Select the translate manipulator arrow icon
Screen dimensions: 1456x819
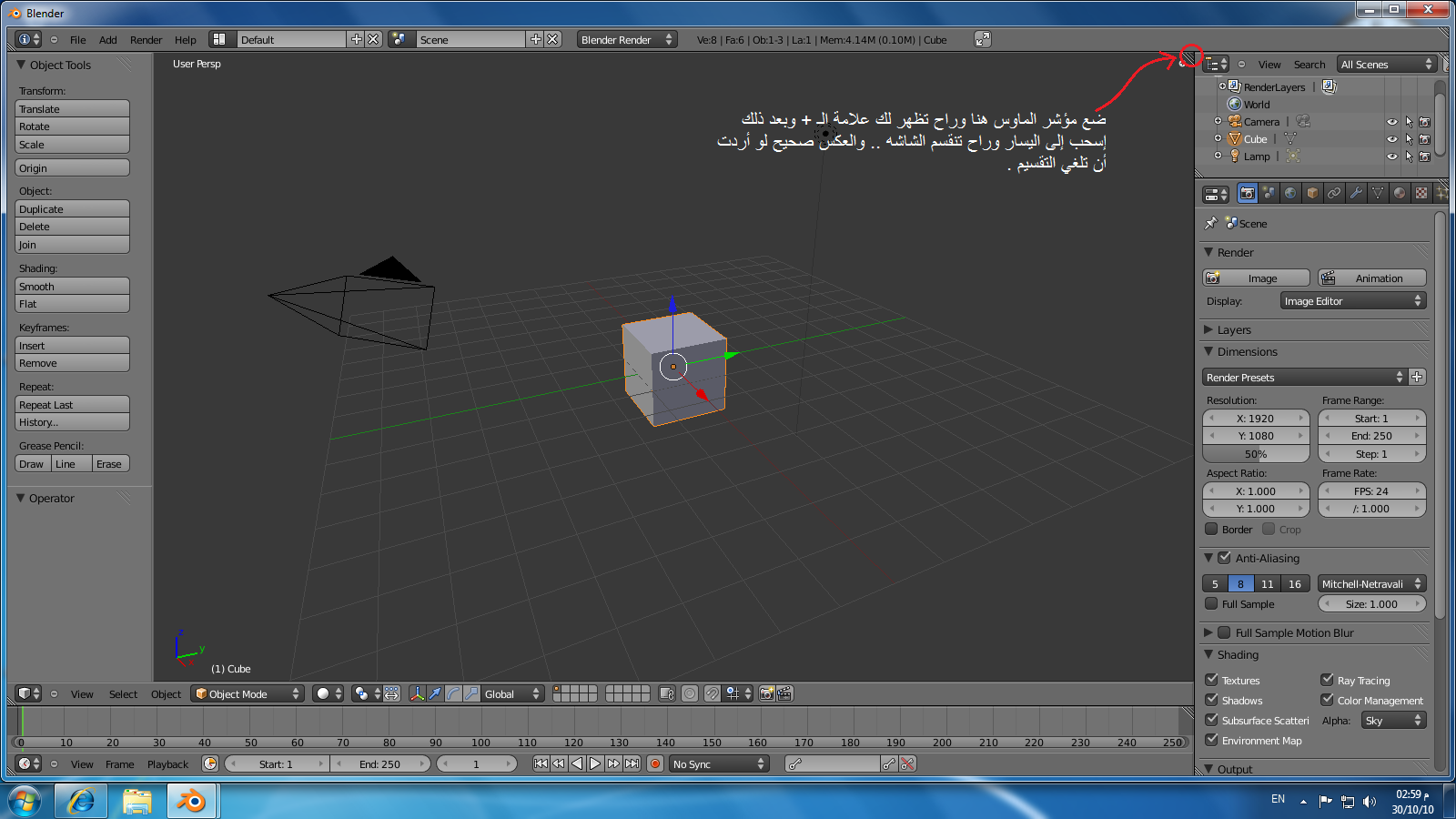(435, 693)
